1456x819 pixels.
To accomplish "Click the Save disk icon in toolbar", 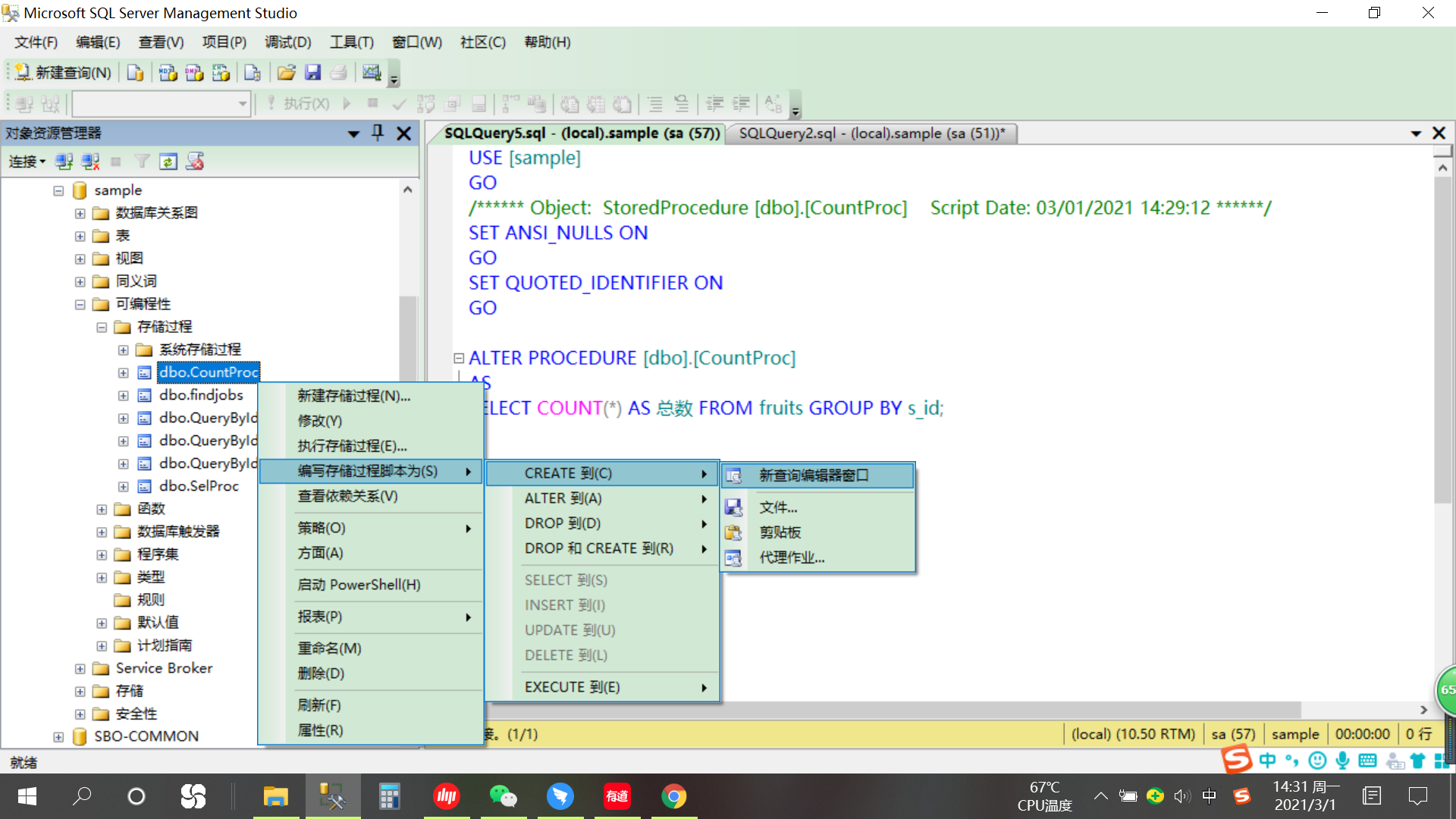I will (x=312, y=72).
